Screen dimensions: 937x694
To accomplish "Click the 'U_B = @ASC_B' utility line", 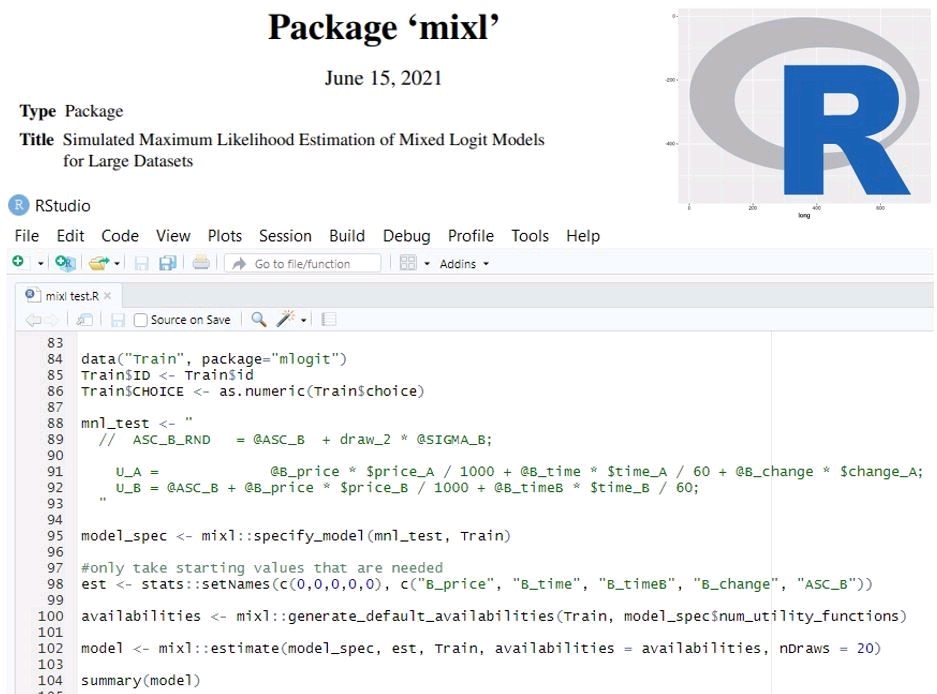I will click(407, 488).
